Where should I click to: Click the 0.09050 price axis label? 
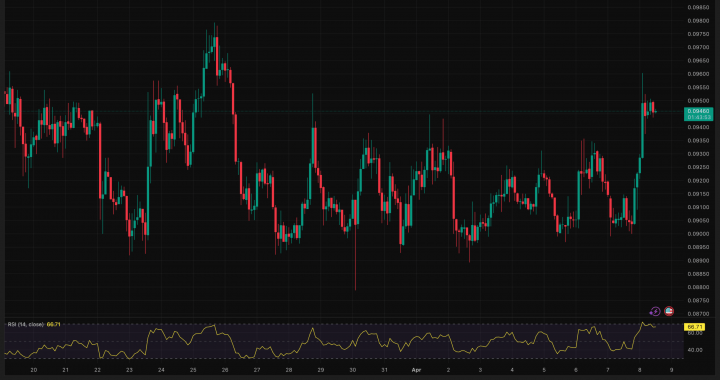[x=698, y=220]
